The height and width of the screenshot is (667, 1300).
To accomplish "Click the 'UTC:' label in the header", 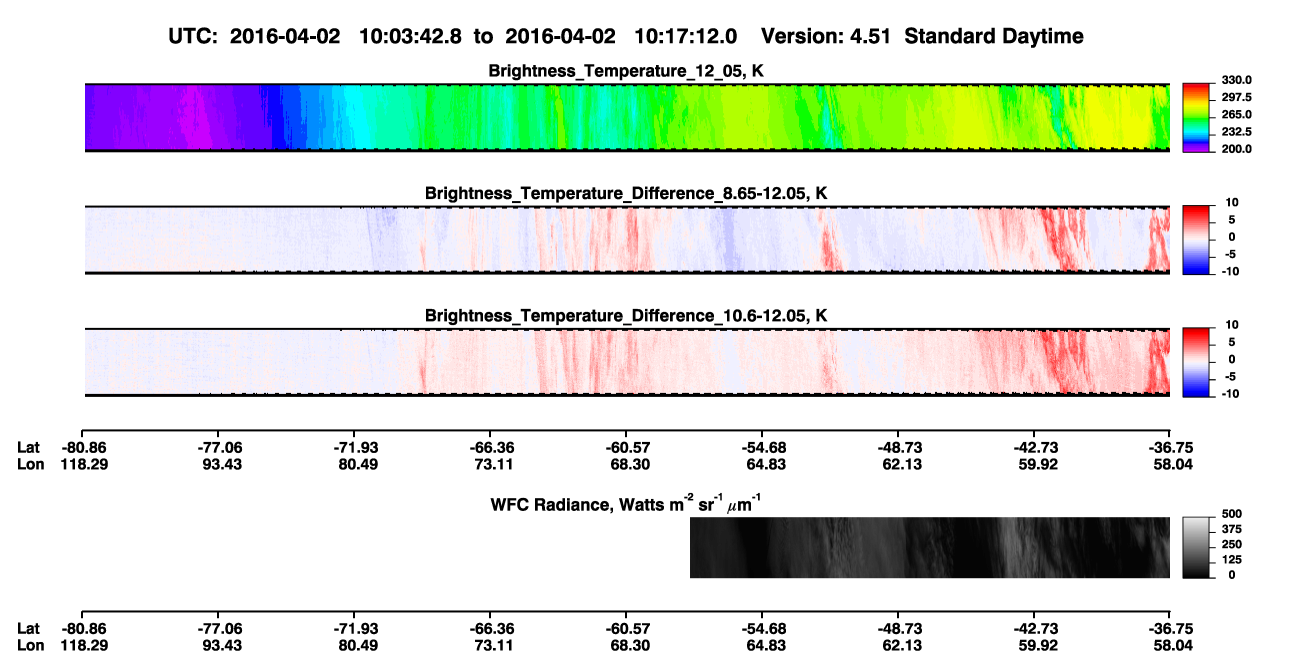I will coord(194,36).
